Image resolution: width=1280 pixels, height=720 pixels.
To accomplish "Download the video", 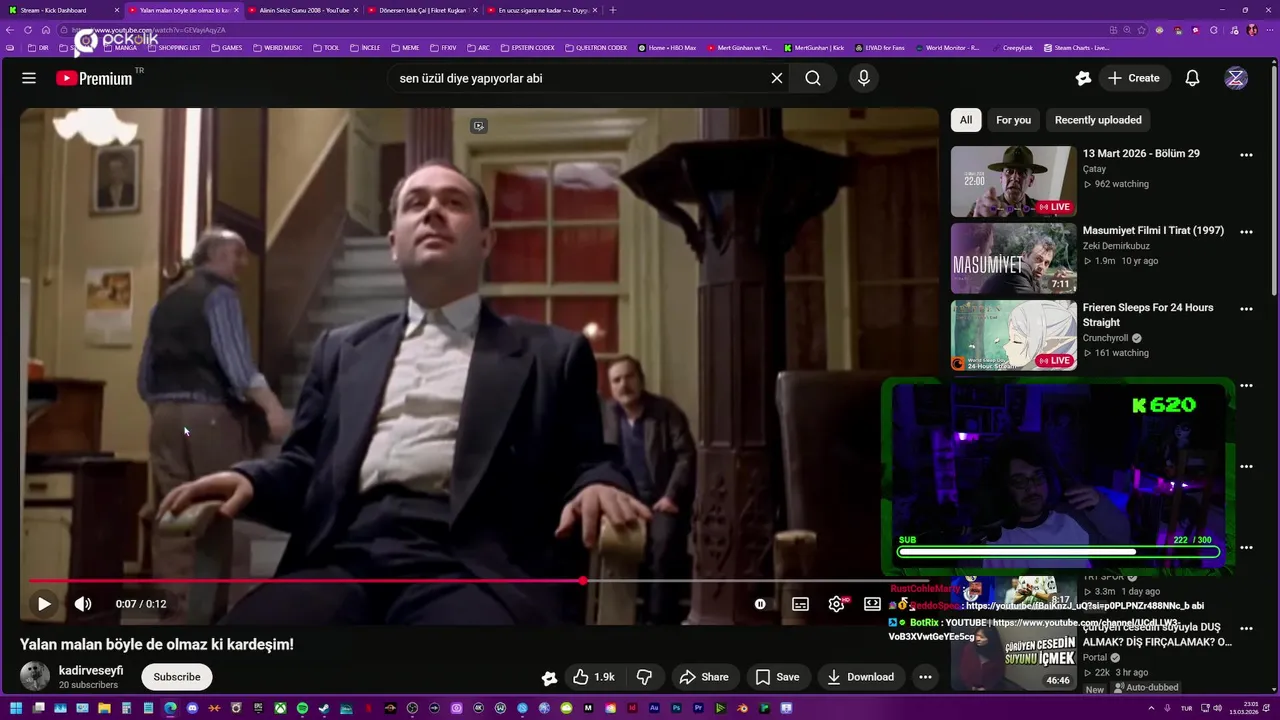I will pos(860,677).
